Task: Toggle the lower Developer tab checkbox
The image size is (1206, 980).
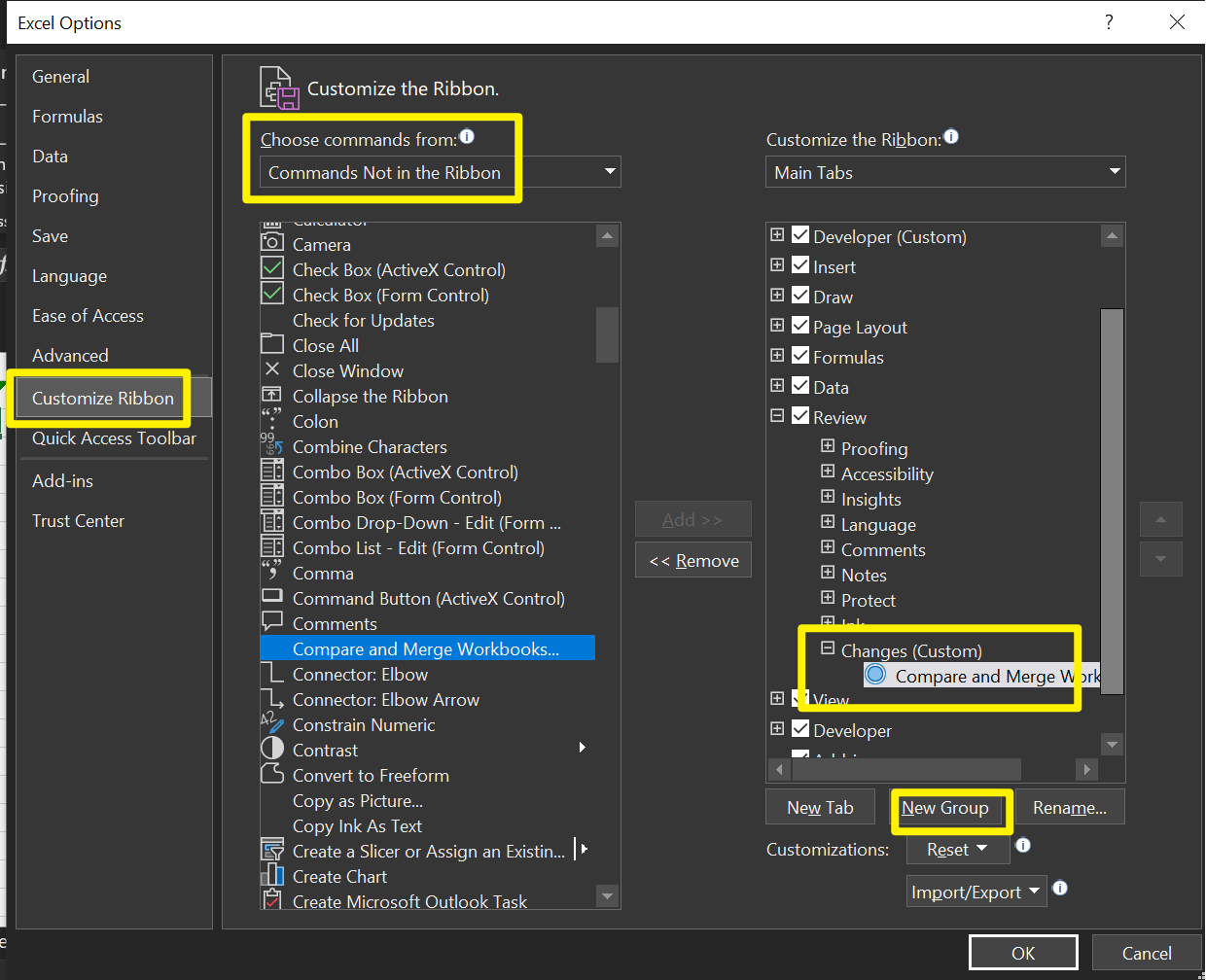Action: (800, 729)
